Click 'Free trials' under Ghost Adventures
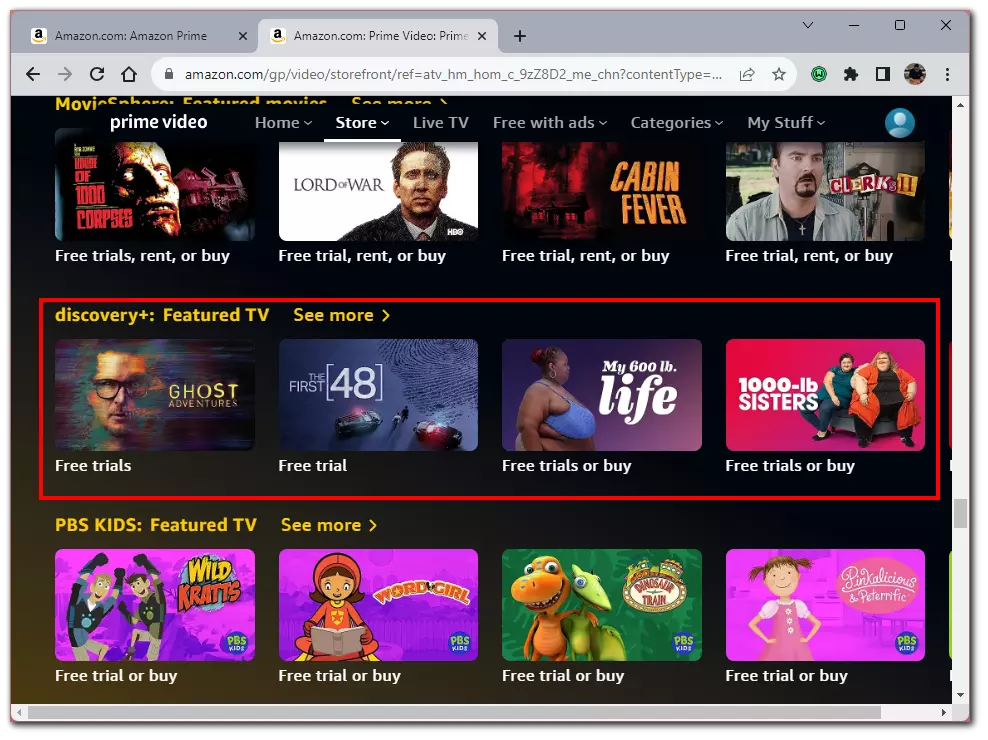 93,466
